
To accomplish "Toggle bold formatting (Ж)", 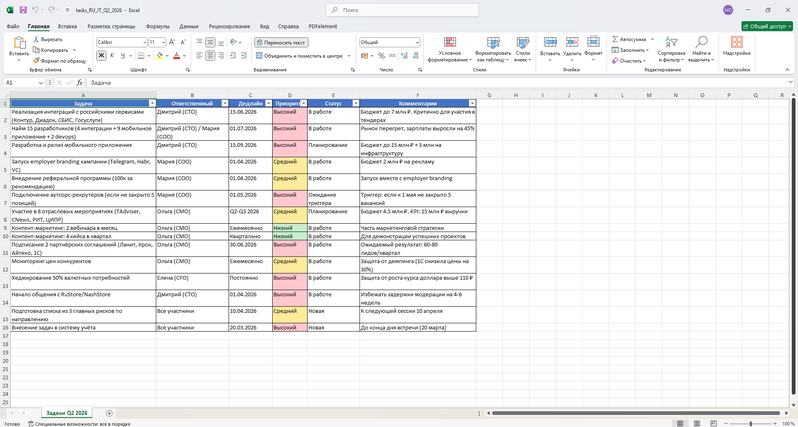I will [101, 56].
